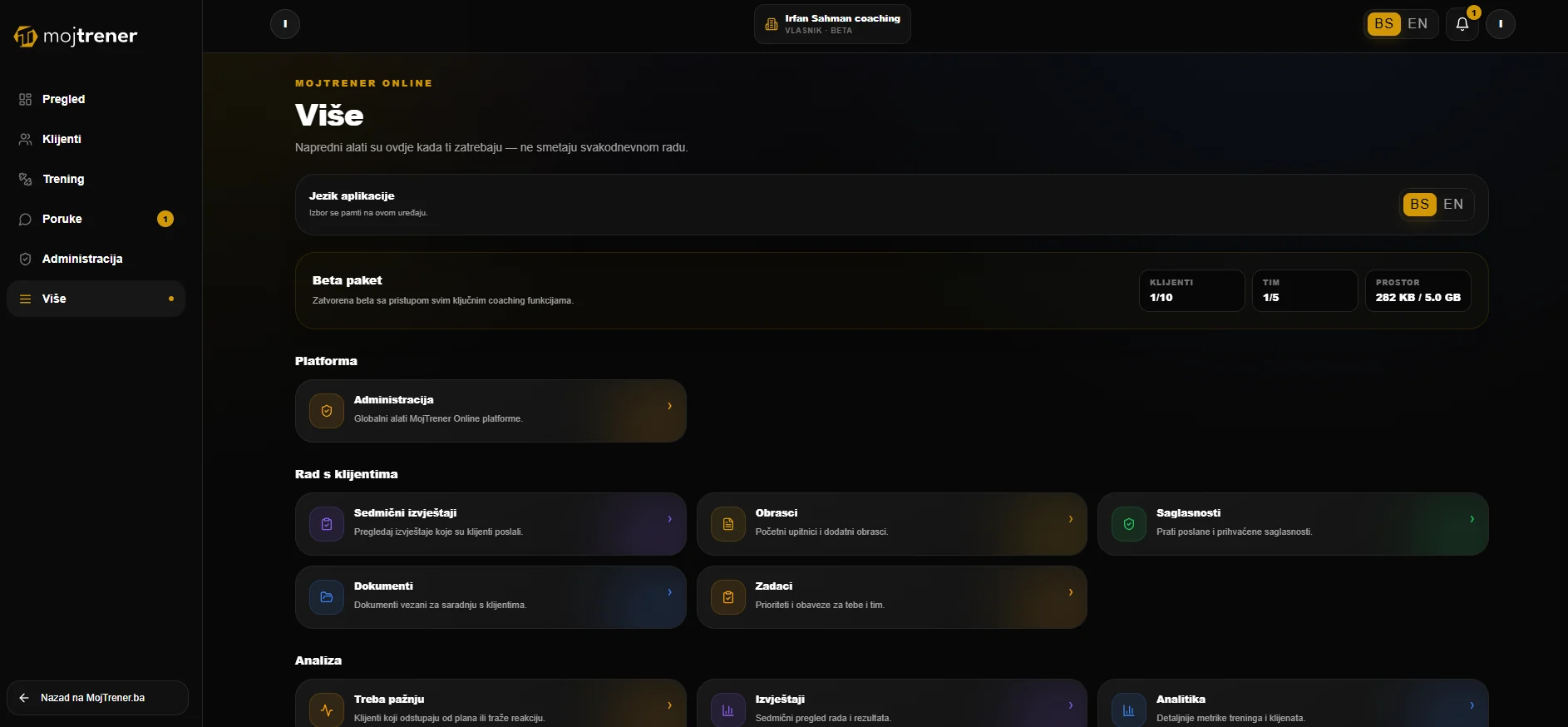This screenshot has height=727, width=1568.
Task: Open the Dokumenti card title
Action: 383,586
